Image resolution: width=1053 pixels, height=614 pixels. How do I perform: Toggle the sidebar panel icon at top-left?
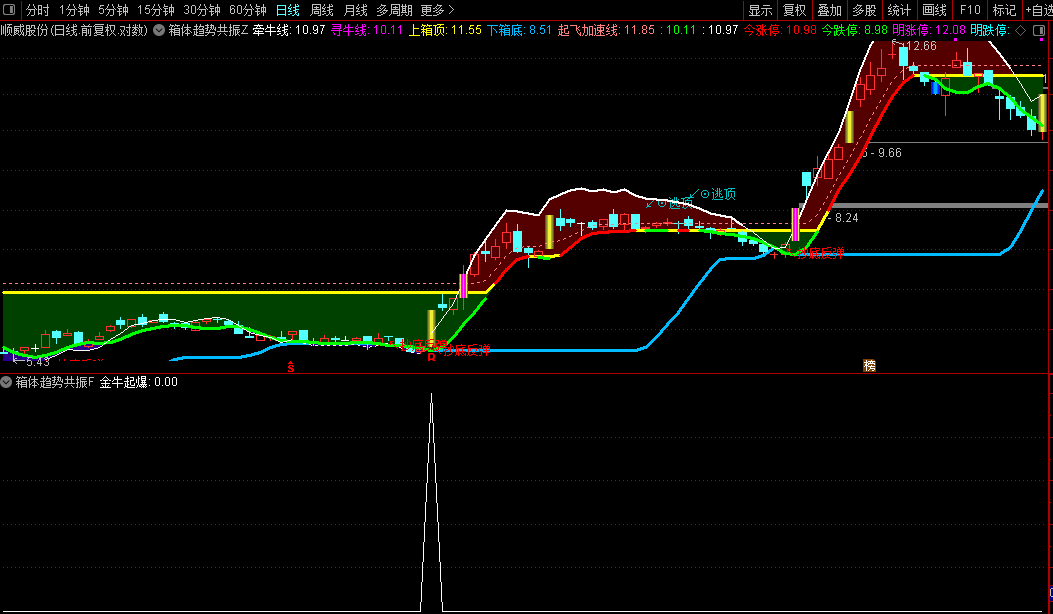click(9, 10)
